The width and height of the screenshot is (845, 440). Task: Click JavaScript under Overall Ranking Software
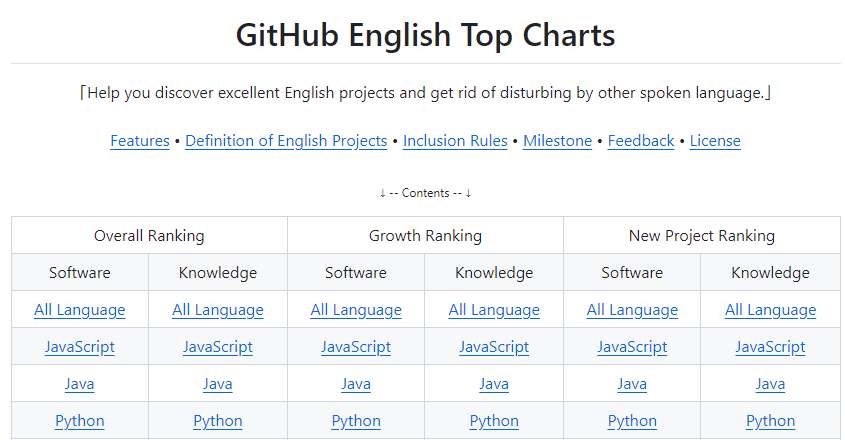pyautogui.click(x=80, y=347)
